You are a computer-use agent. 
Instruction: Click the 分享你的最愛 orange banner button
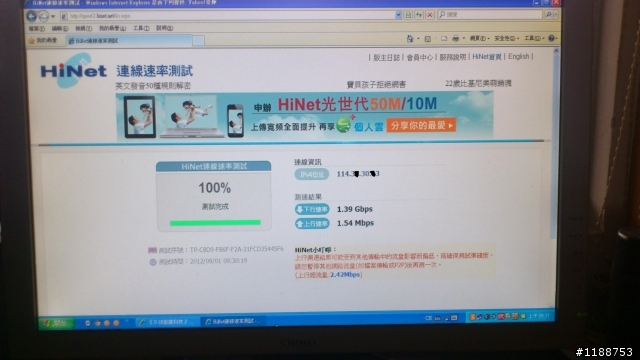coord(421,125)
